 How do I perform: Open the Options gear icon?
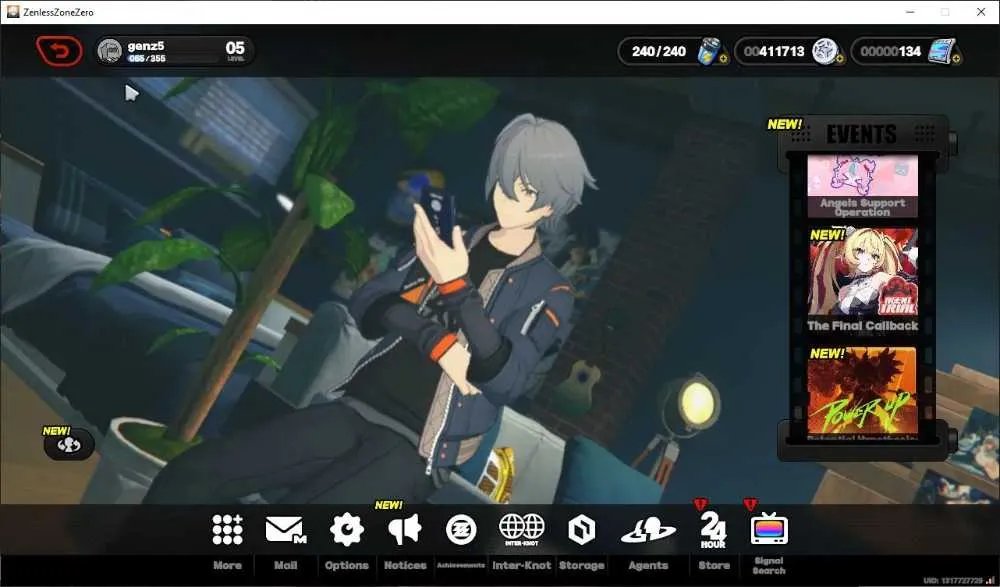click(x=346, y=530)
